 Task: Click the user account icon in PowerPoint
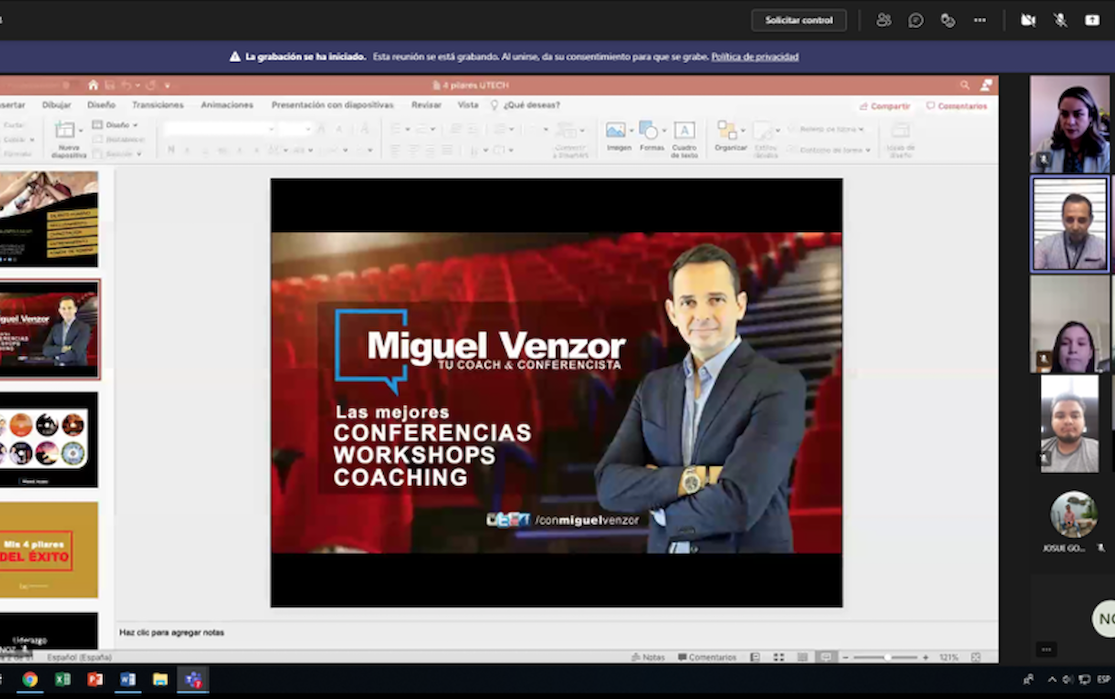986,85
